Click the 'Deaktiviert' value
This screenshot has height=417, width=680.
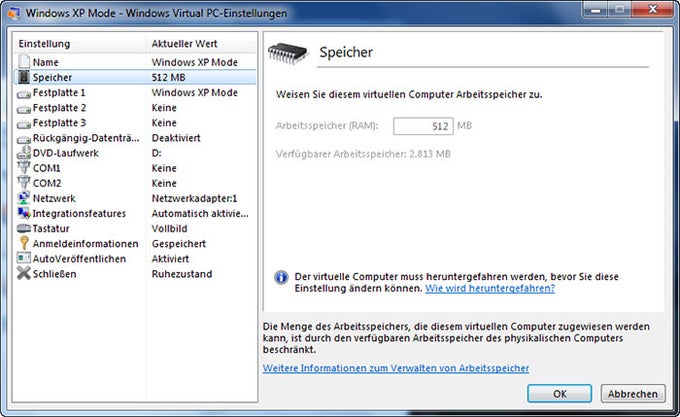(176, 138)
